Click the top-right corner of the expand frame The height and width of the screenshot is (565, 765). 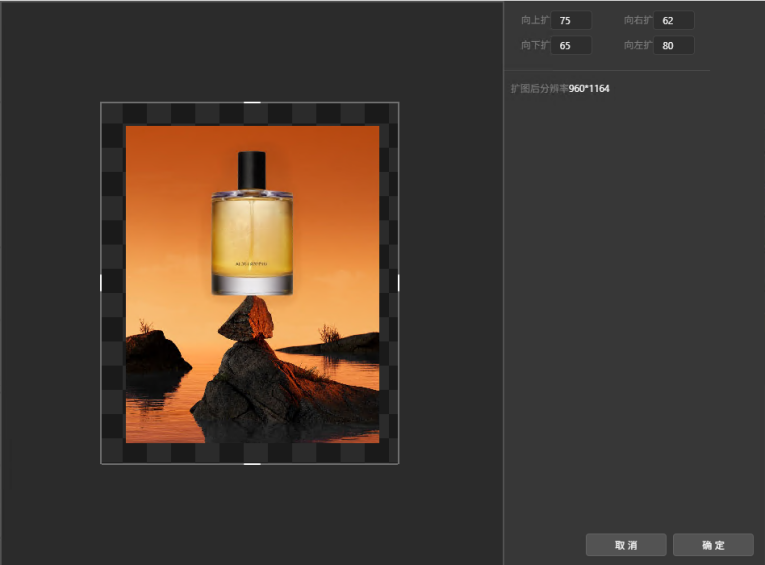[398, 102]
